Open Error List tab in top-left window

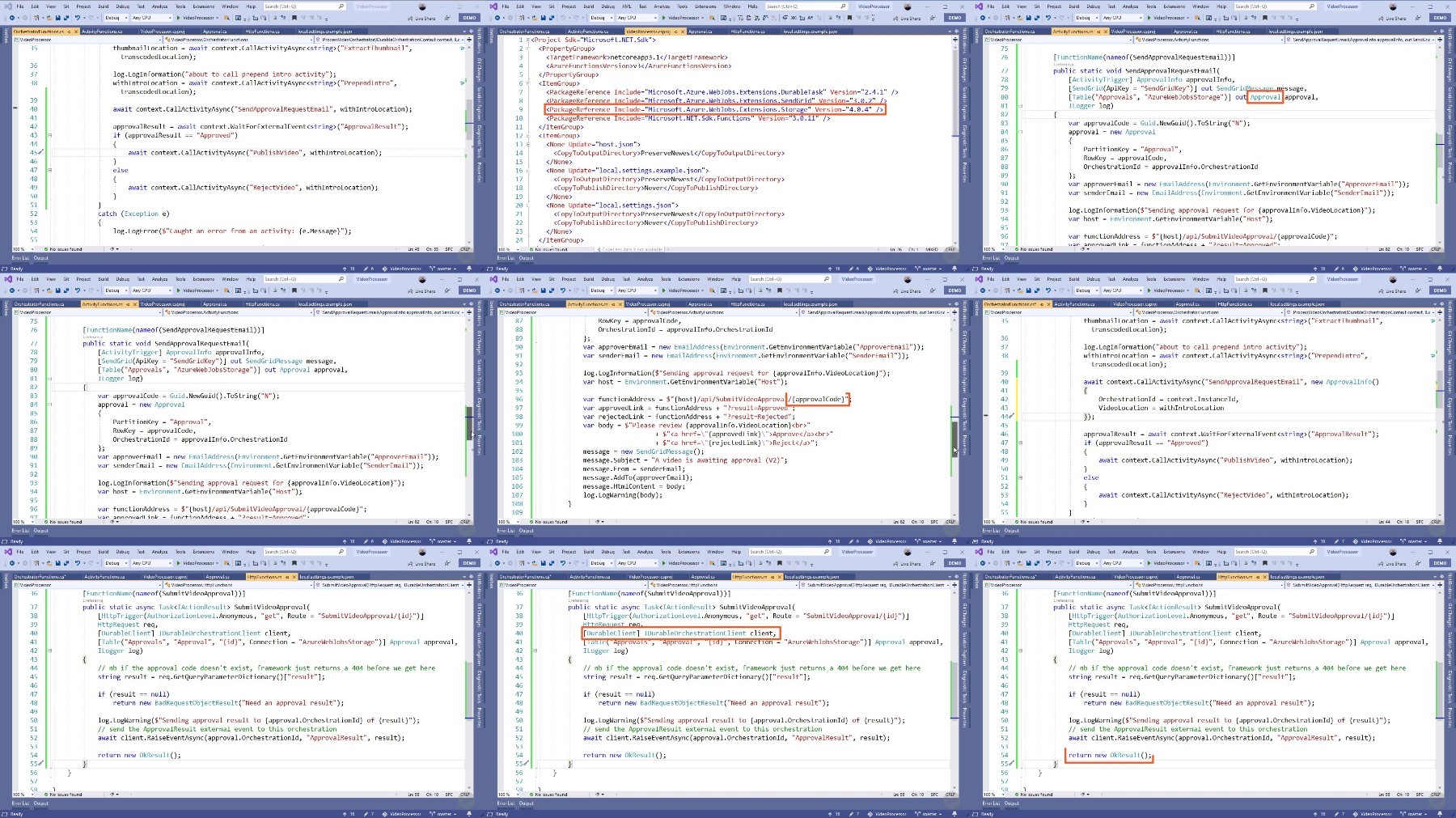pyautogui.click(x=20, y=258)
